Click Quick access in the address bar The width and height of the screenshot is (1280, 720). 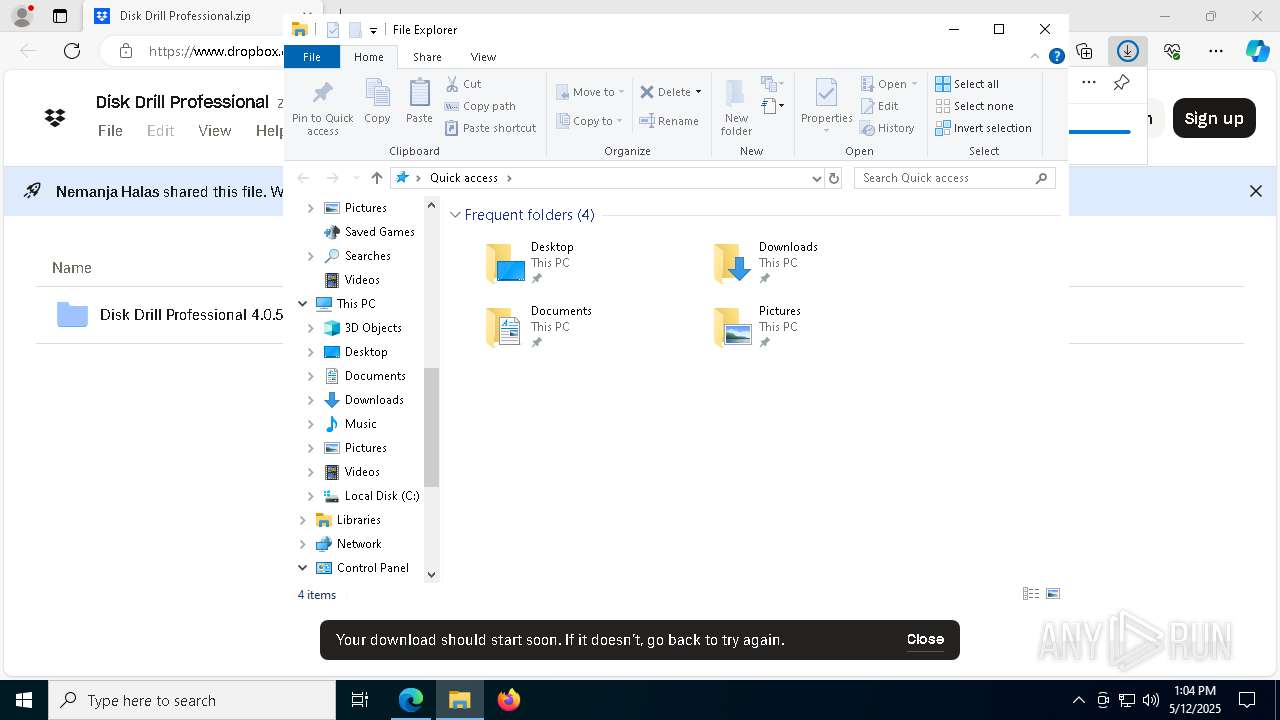pyautogui.click(x=464, y=178)
